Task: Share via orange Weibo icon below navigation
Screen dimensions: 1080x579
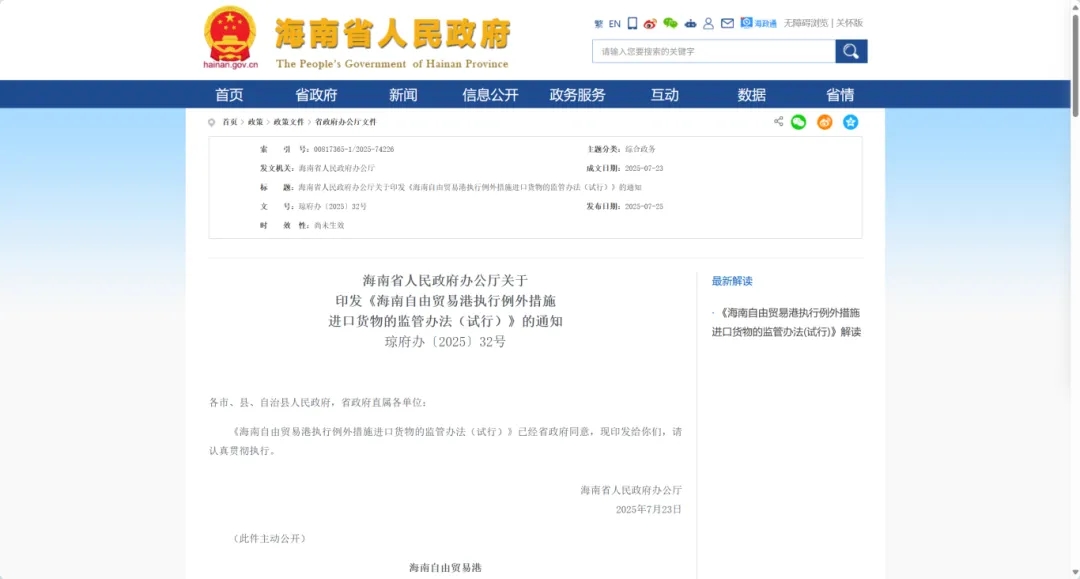Action: coord(824,122)
